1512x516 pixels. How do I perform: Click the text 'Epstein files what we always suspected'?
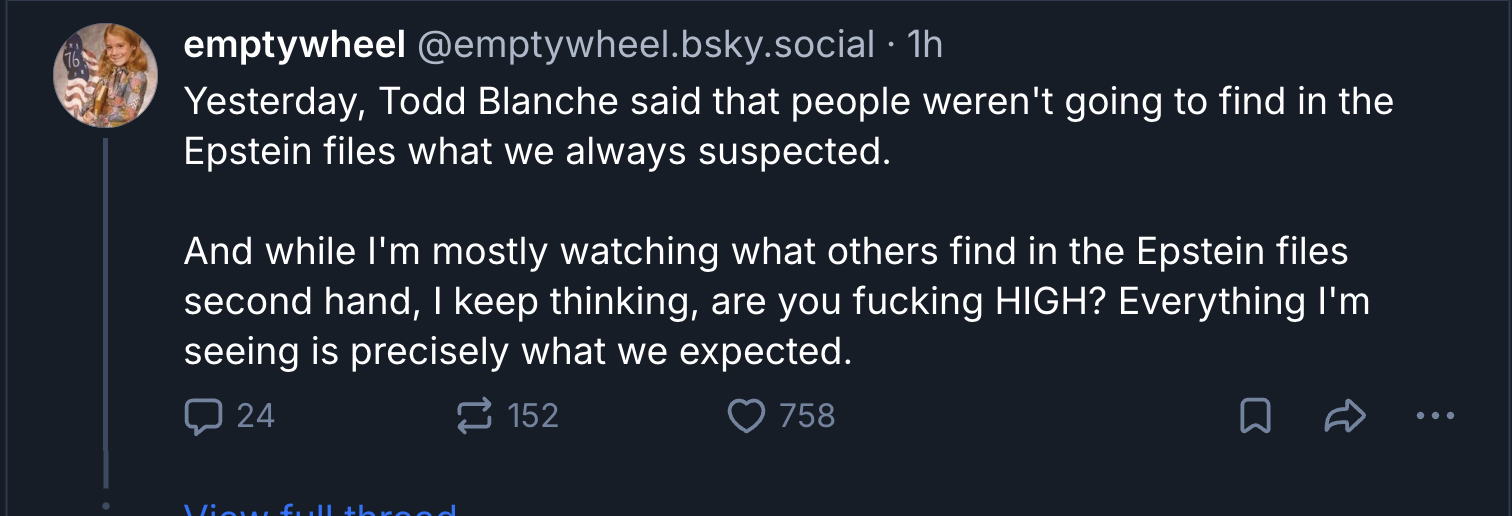point(536,152)
